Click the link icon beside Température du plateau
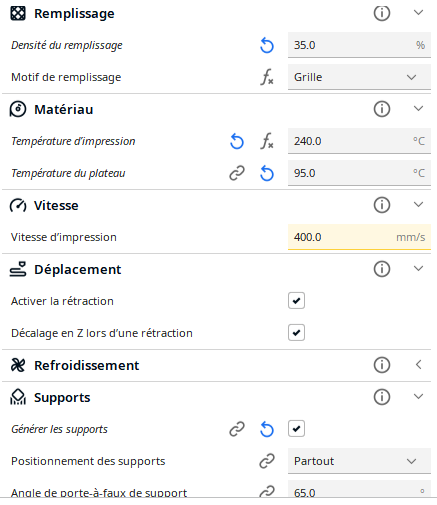The width and height of the screenshot is (437, 505). tap(237, 173)
